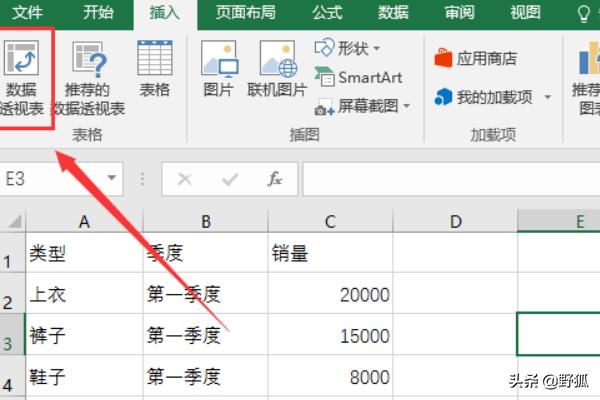Insert a Picture (图片)
This screenshot has height=400, width=600.
point(219,69)
